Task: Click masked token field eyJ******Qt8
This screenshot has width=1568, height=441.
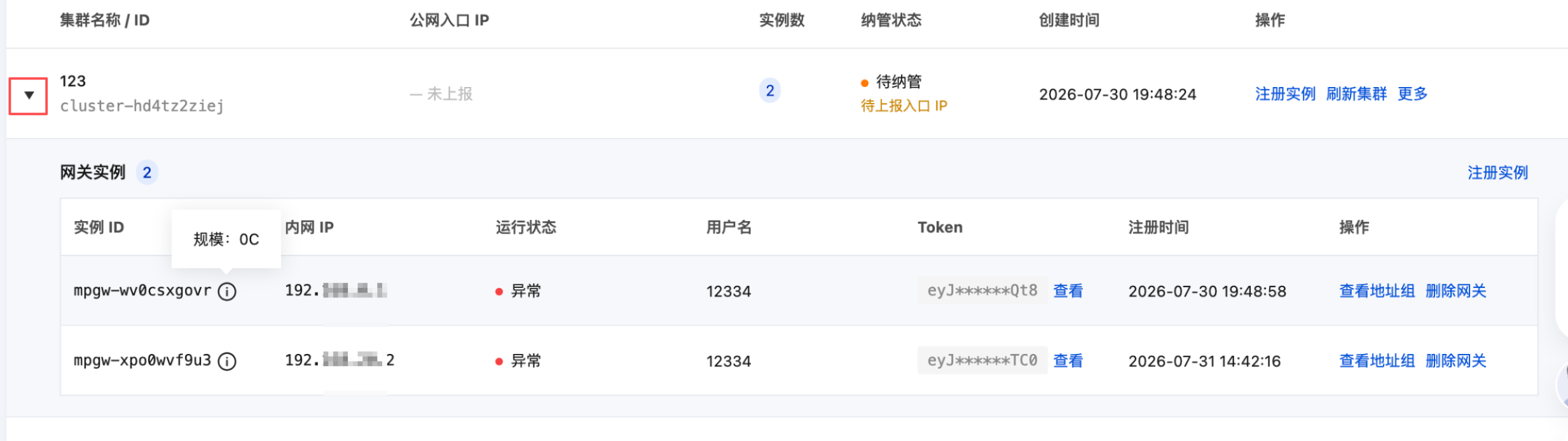Action: tap(982, 291)
